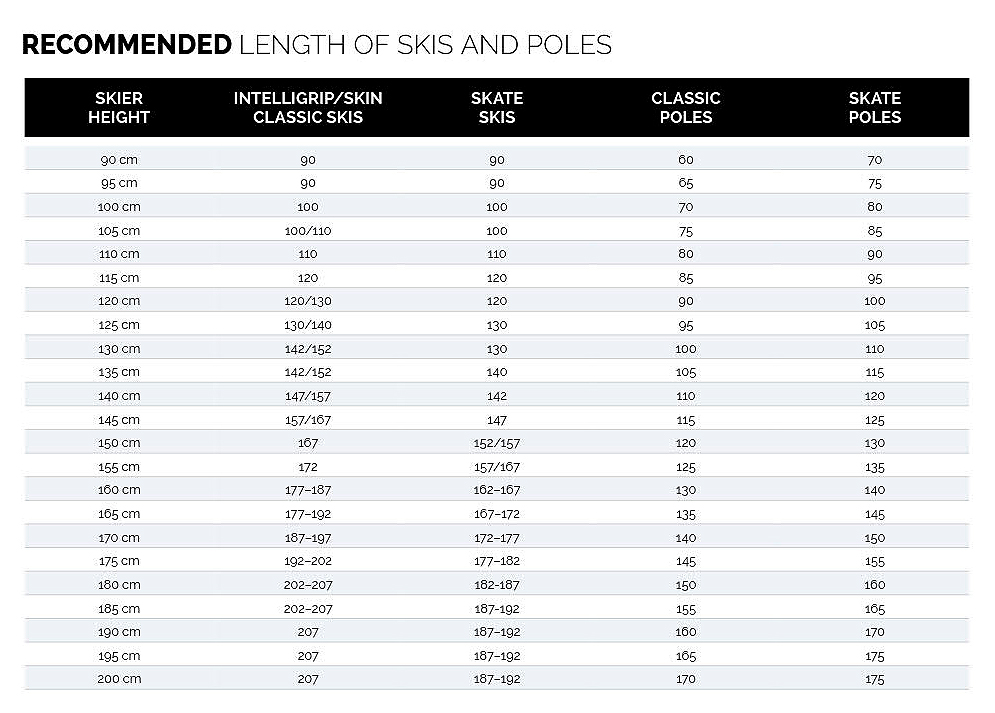995x713 pixels.
Task: Click the skate poles cell in the 200 cm row
Action: (x=875, y=679)
